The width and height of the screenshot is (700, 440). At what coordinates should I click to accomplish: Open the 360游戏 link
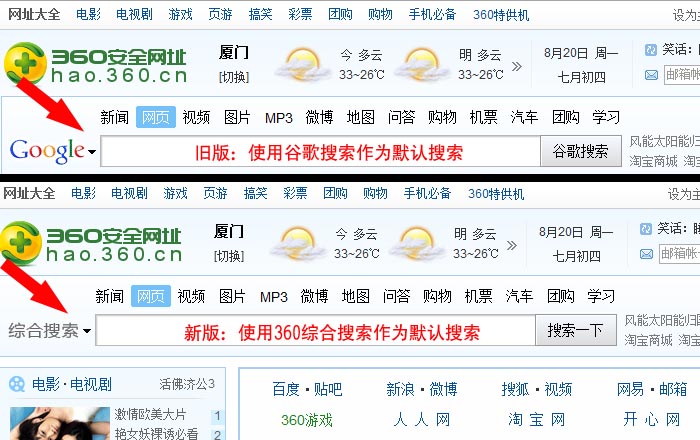307,420
